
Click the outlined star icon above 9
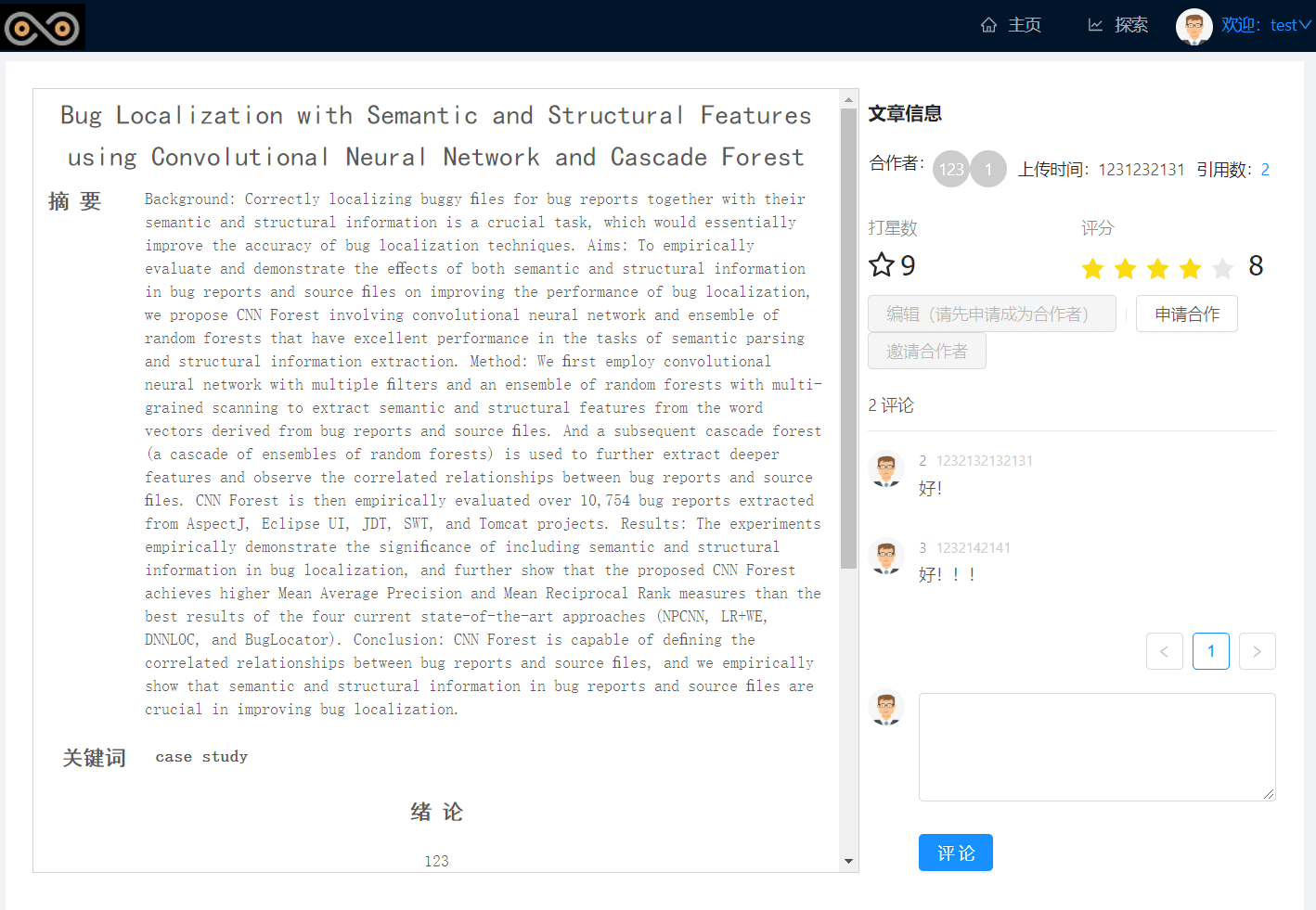(x=881, y=265)
